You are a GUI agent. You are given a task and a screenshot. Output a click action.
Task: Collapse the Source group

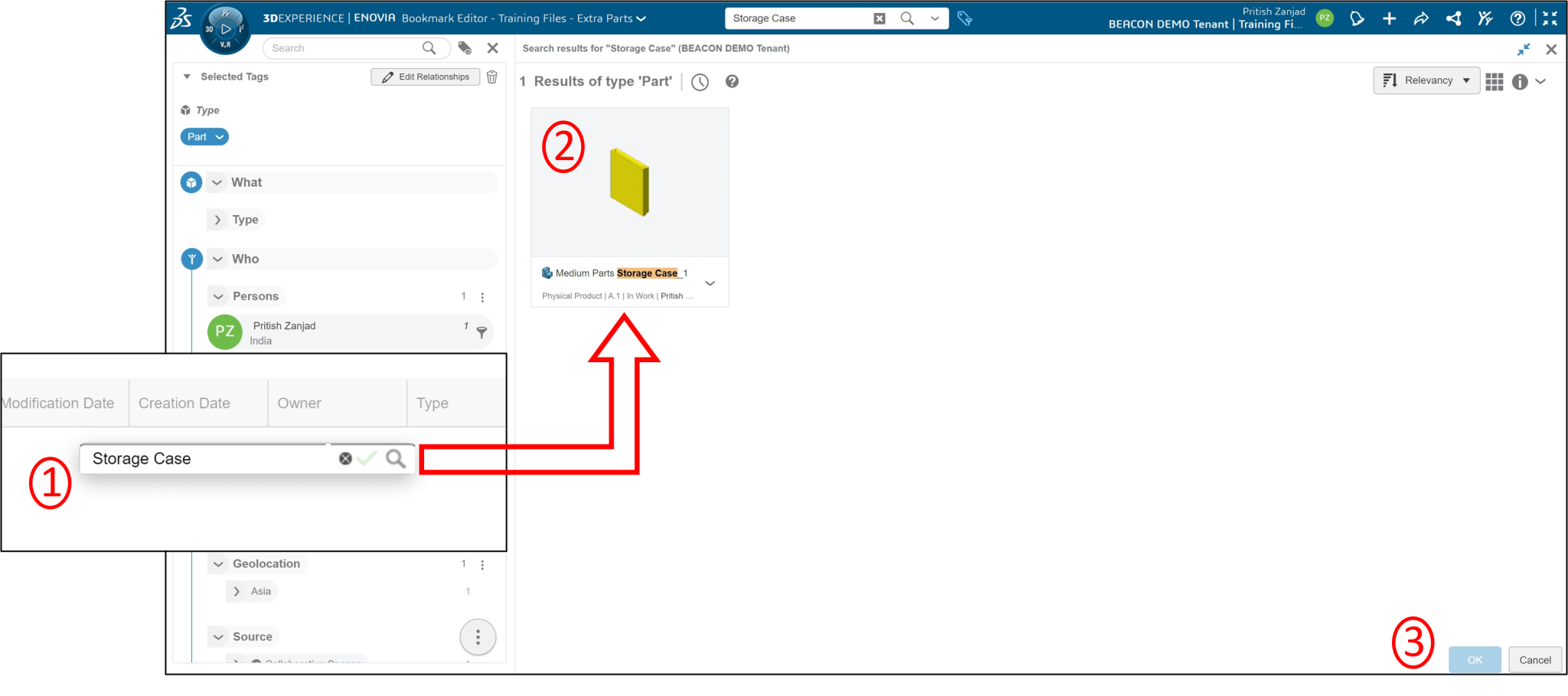coord(218,637)
